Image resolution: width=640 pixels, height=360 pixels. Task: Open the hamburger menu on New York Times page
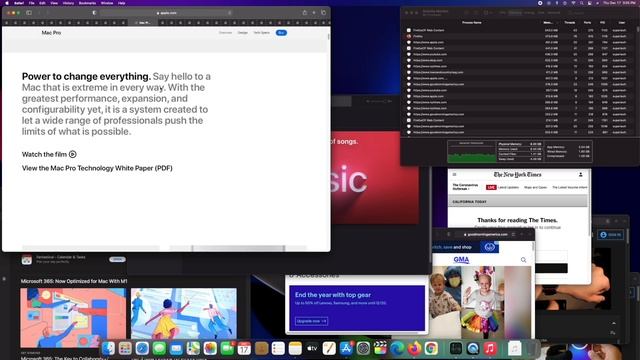coord(454,174)
